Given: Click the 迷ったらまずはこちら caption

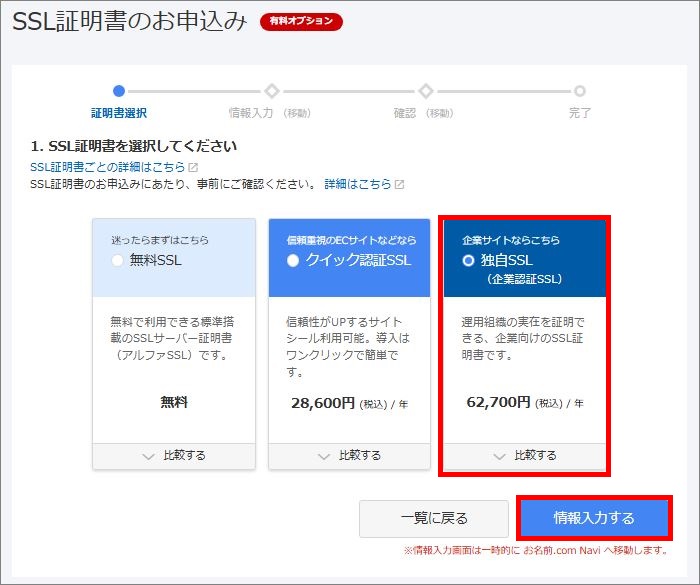Looking at the screenshot, I should (x=160, y=240).
